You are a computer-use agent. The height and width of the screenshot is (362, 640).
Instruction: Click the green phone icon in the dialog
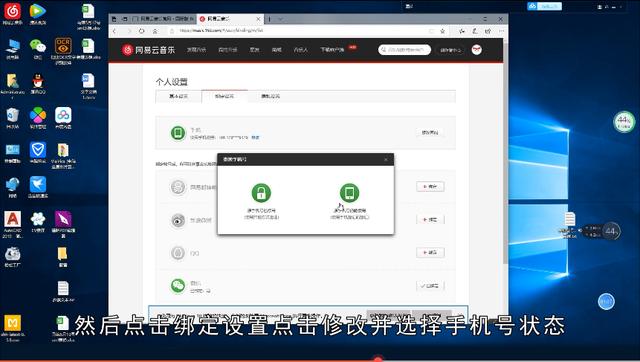point(349,193)
